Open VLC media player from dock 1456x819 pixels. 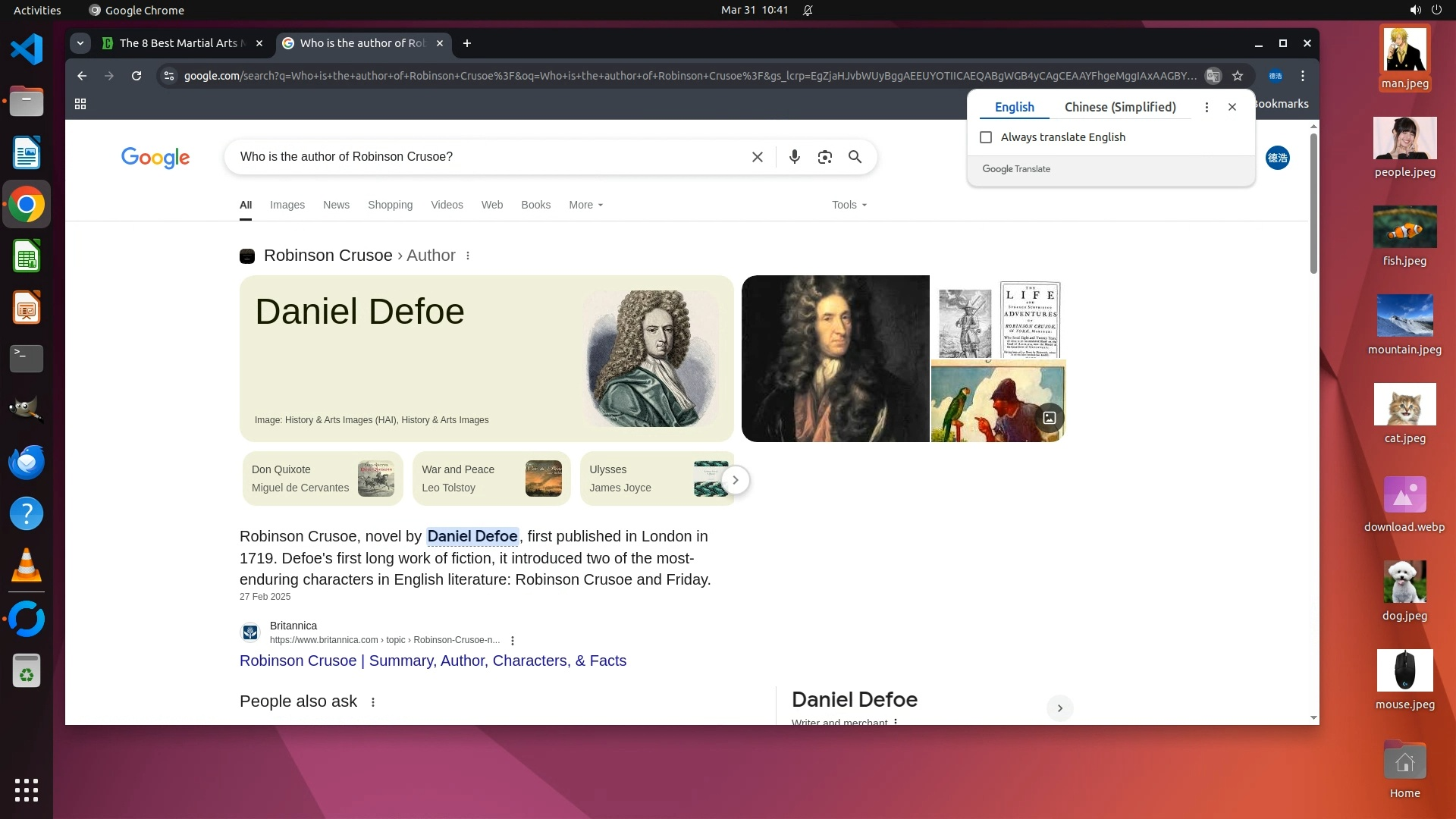click(x=27, y=566)
